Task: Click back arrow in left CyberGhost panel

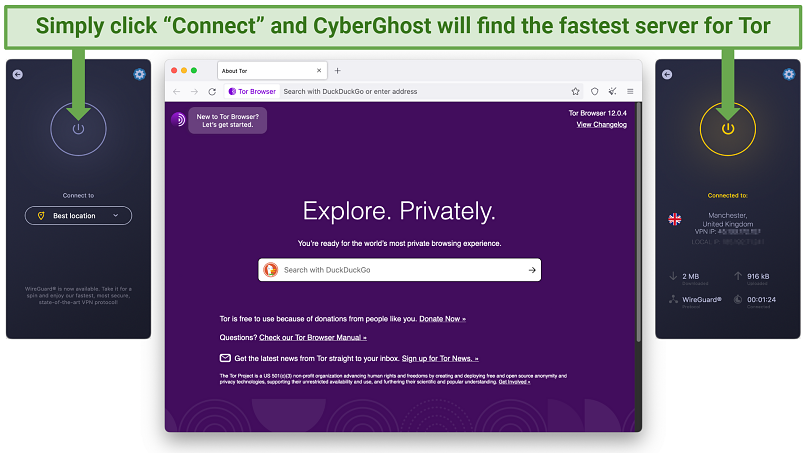Action: coord(17,75)
